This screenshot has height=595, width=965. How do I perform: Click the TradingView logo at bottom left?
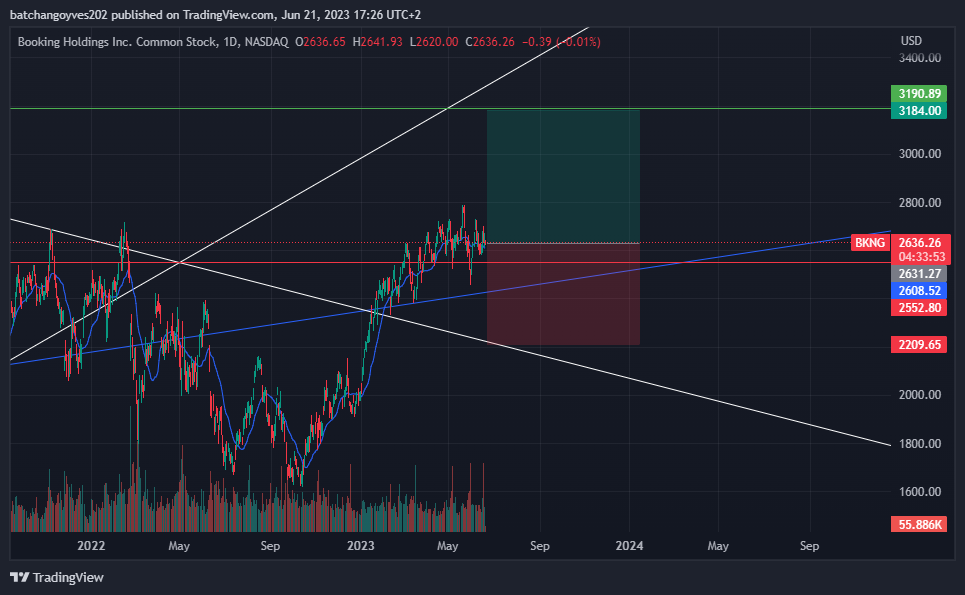click(x=57, y=577)
